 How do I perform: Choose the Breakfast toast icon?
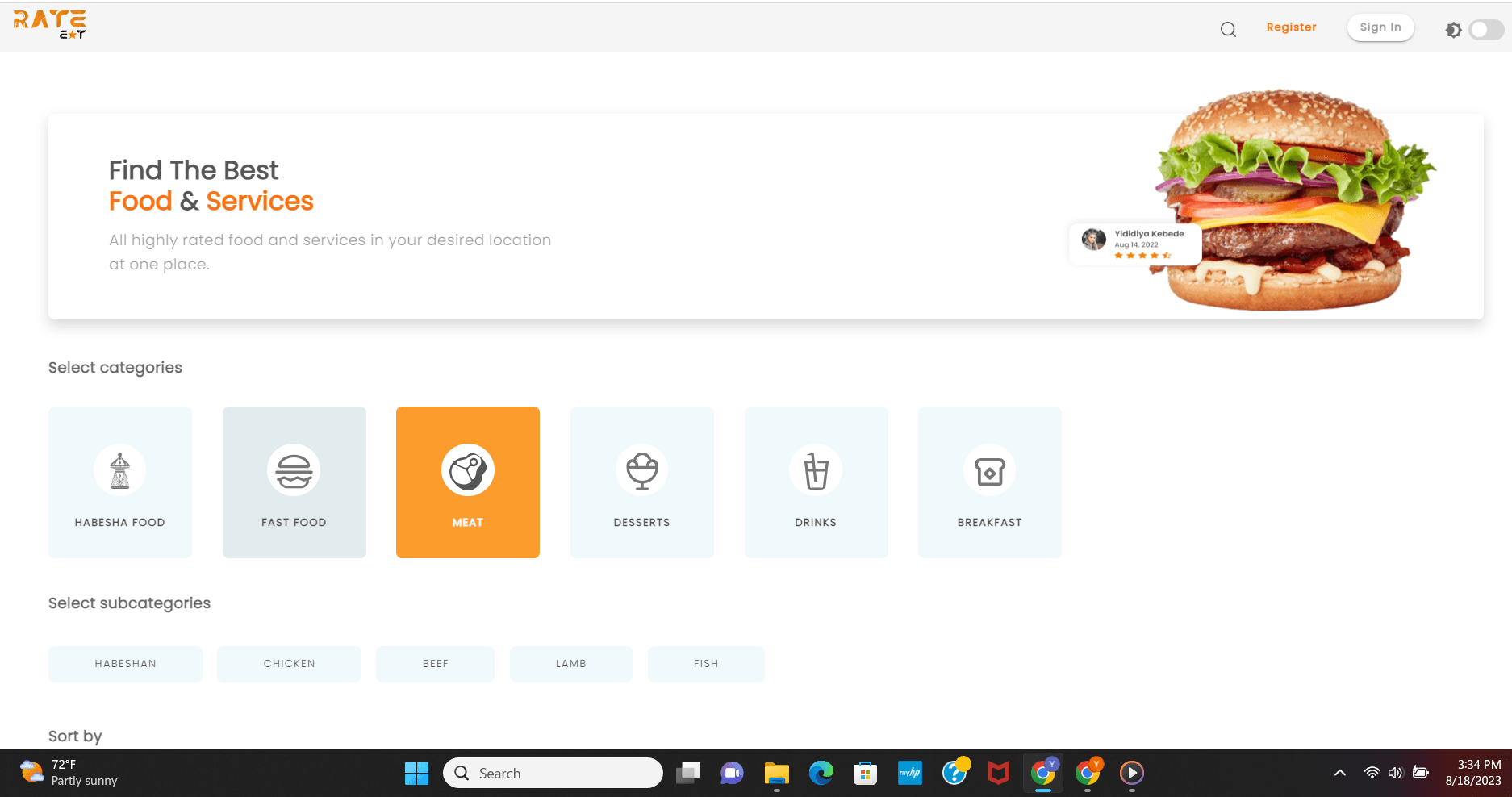click(989, 470)
